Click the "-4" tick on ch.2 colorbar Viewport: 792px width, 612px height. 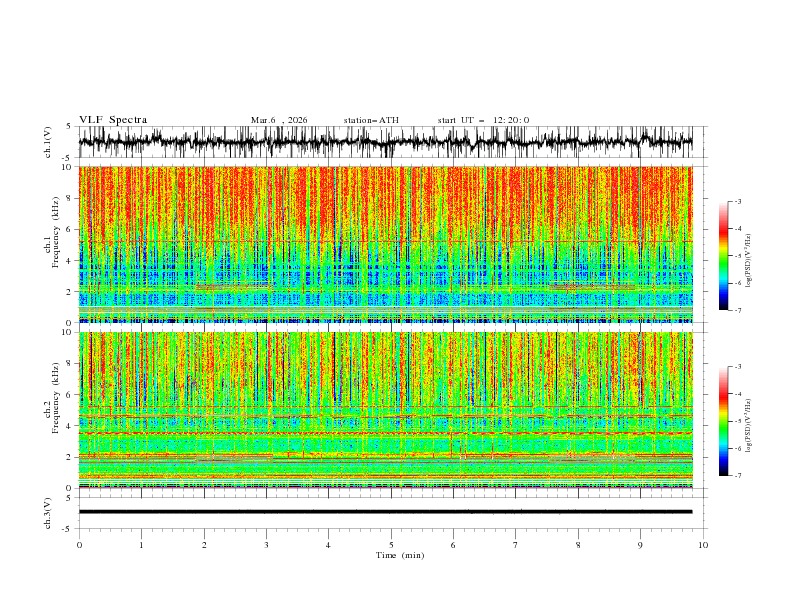tap(737, 394)
